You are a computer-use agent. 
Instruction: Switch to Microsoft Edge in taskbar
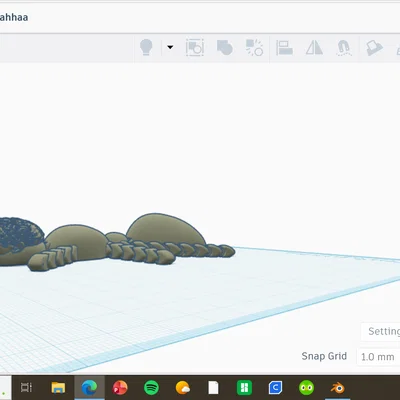tap(89, 388)
